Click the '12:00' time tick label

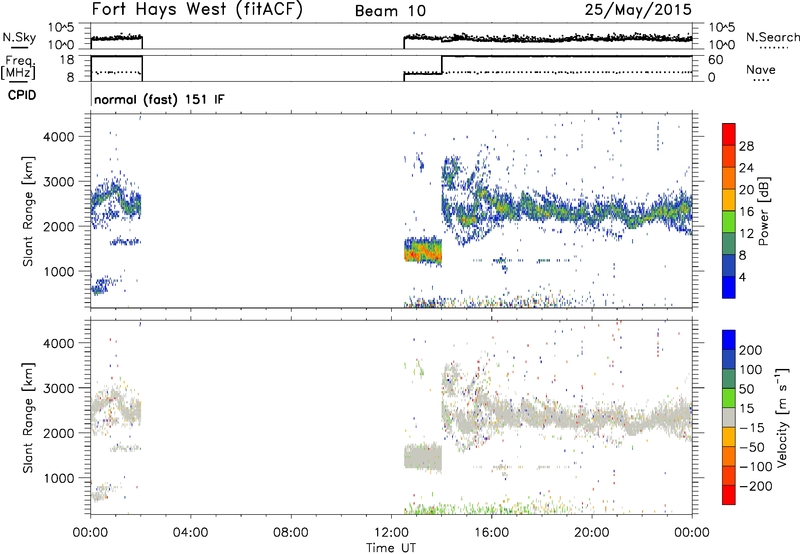click(x=391, y=533)
